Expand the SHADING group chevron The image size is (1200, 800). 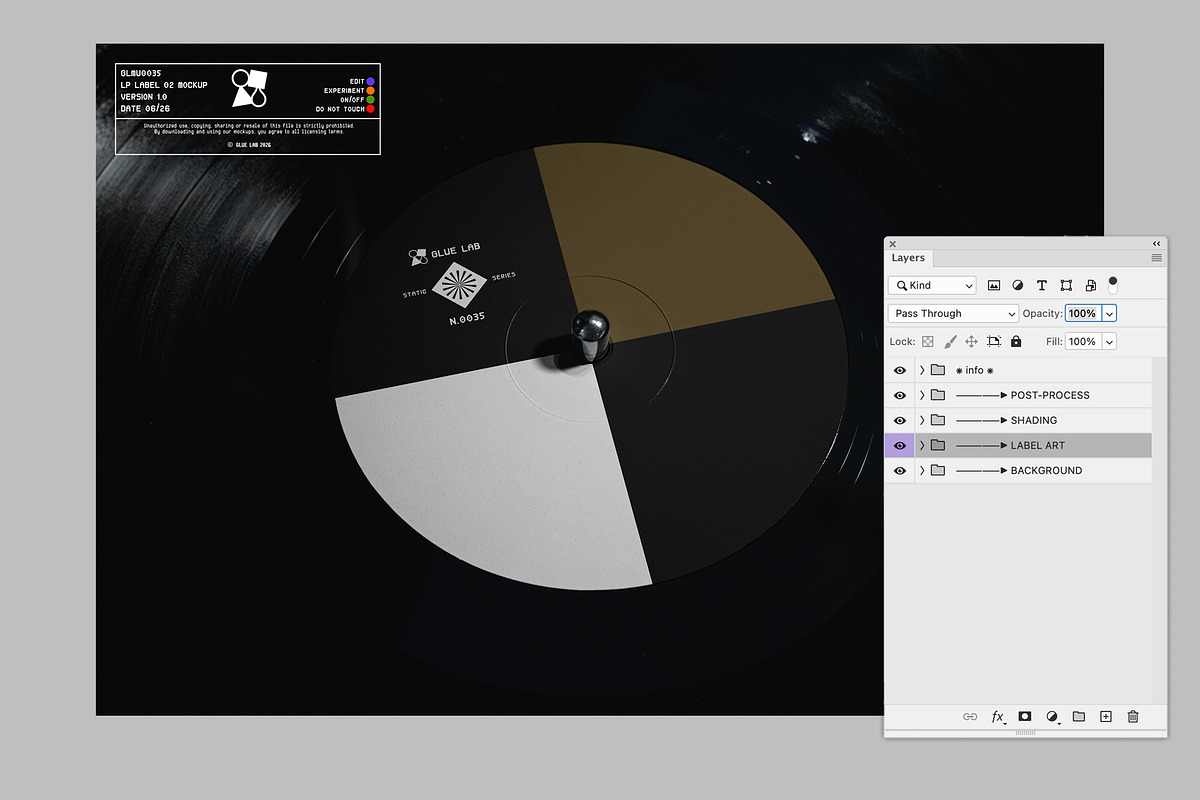tap(922, 420)
